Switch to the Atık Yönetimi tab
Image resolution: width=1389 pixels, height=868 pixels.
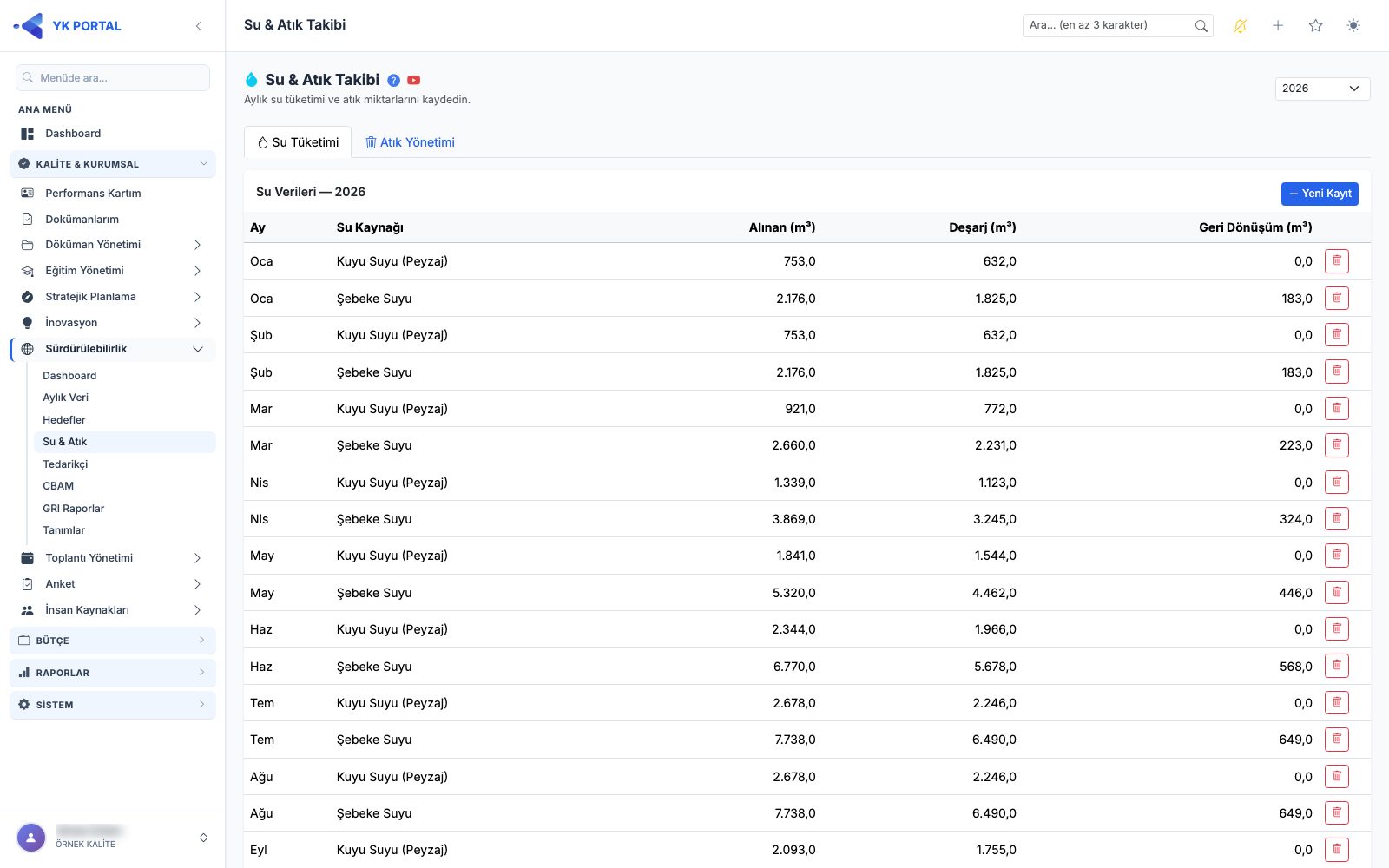click(410, 142)
